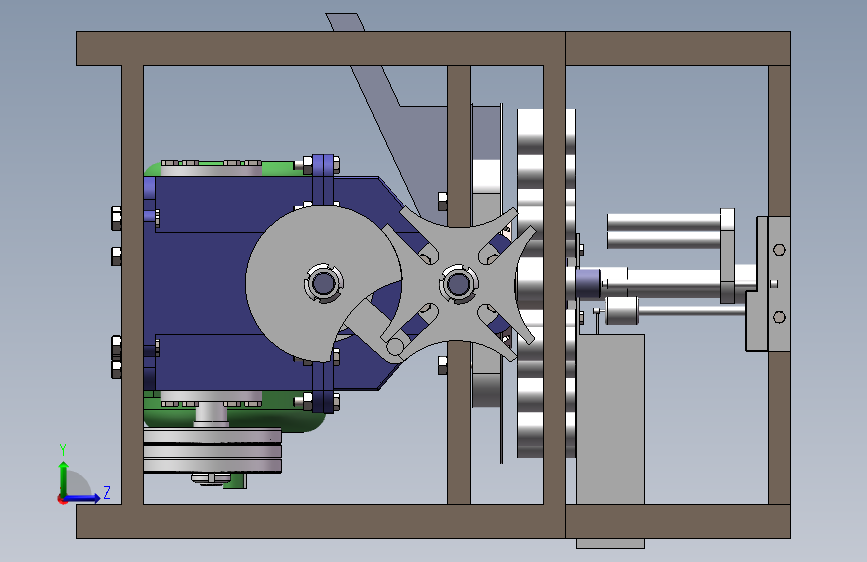
Task: Select the slotted nut at drive disc center
Action: point(323,284)
